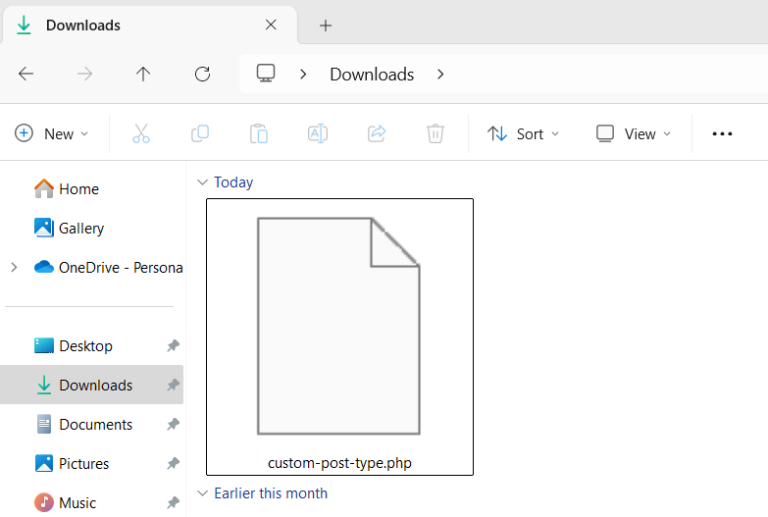Click the This PC monitor icon in address bar
768x517 pixels.
(x=266, y=73)
